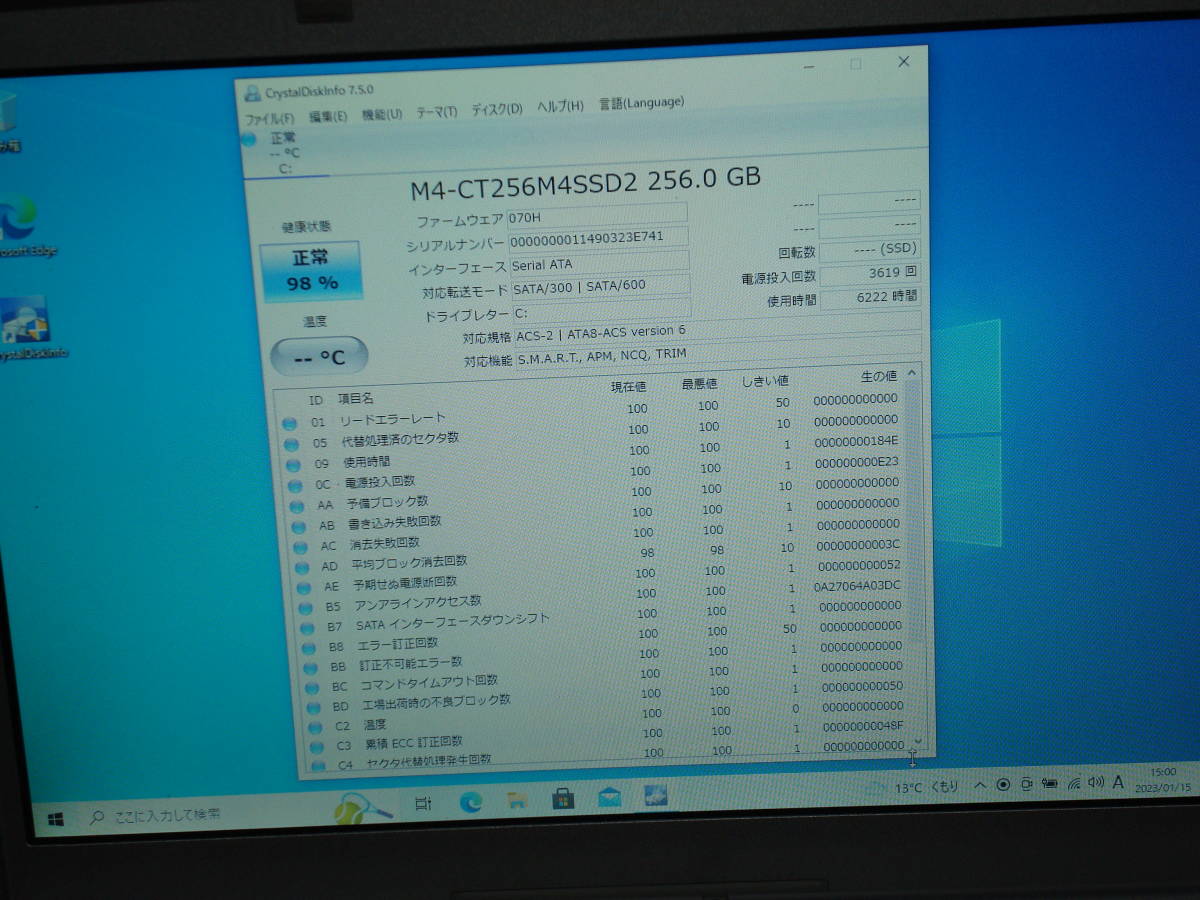The height and width of the screenshot is (900, 1200).
Task: Open the テーマ(T) menu
Action: coord(437,111)
